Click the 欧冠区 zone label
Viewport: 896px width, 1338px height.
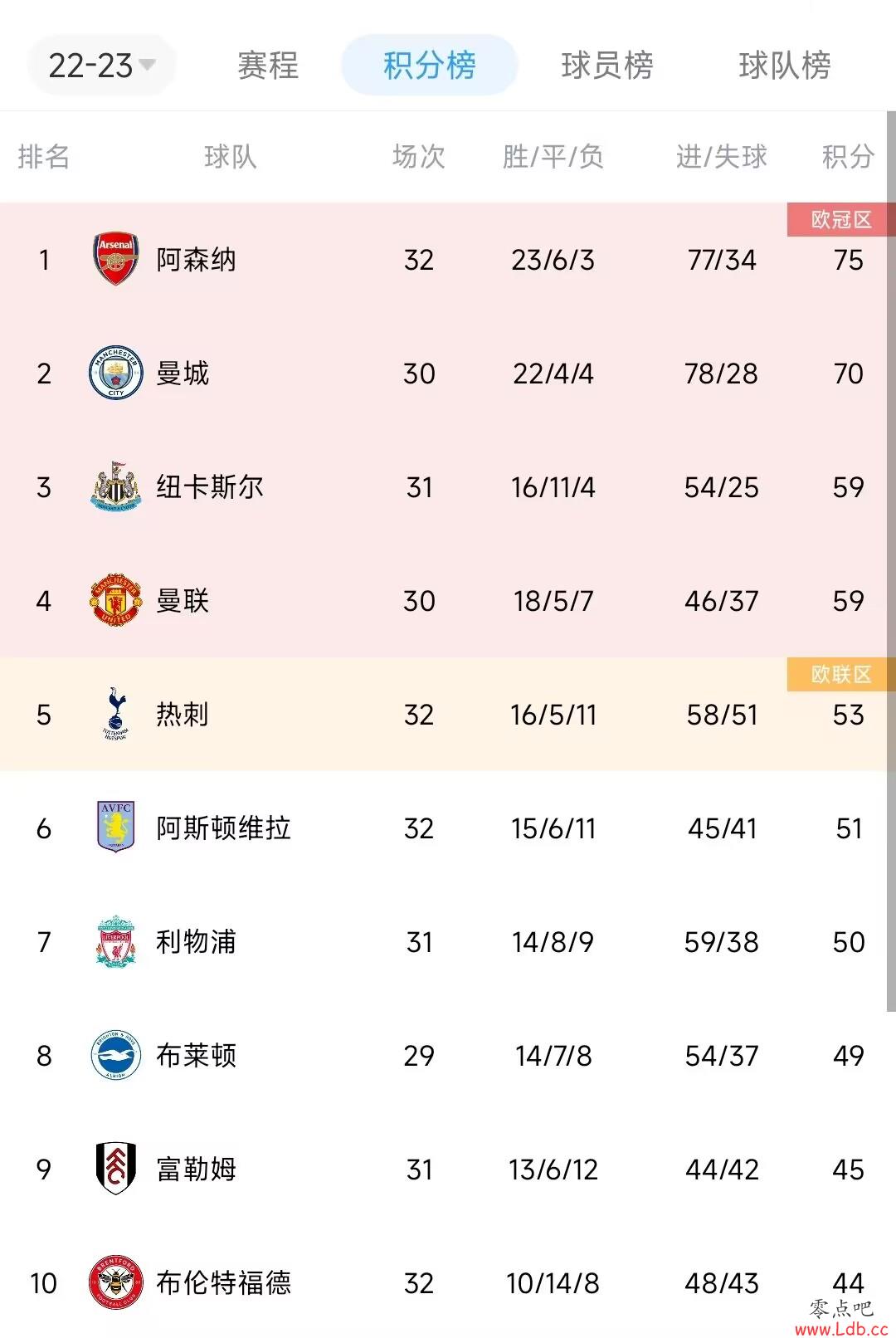point(841,220)
